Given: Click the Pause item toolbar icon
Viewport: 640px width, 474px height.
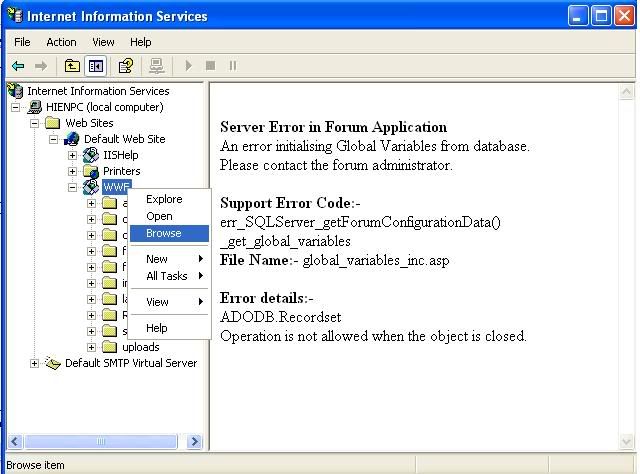Looking at the screenshot, I should point(233,66).
